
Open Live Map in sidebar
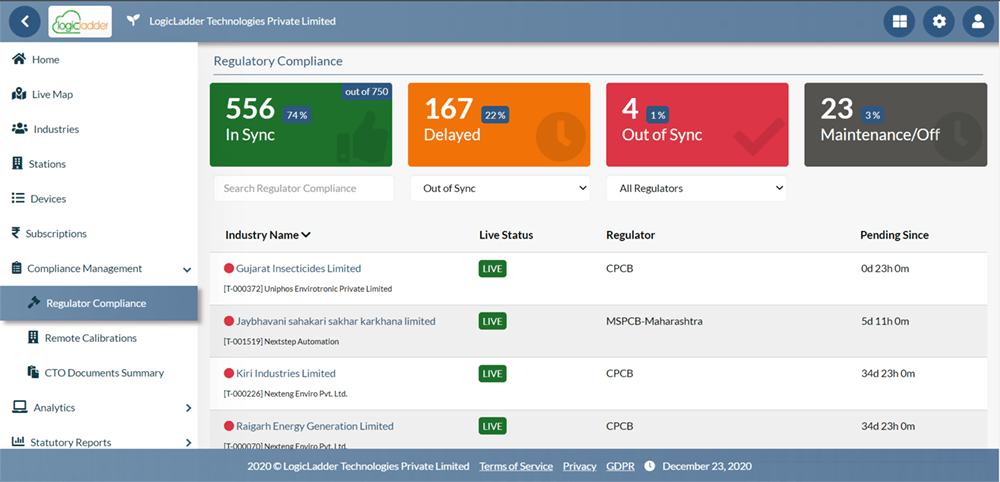[x=52, y=94]
